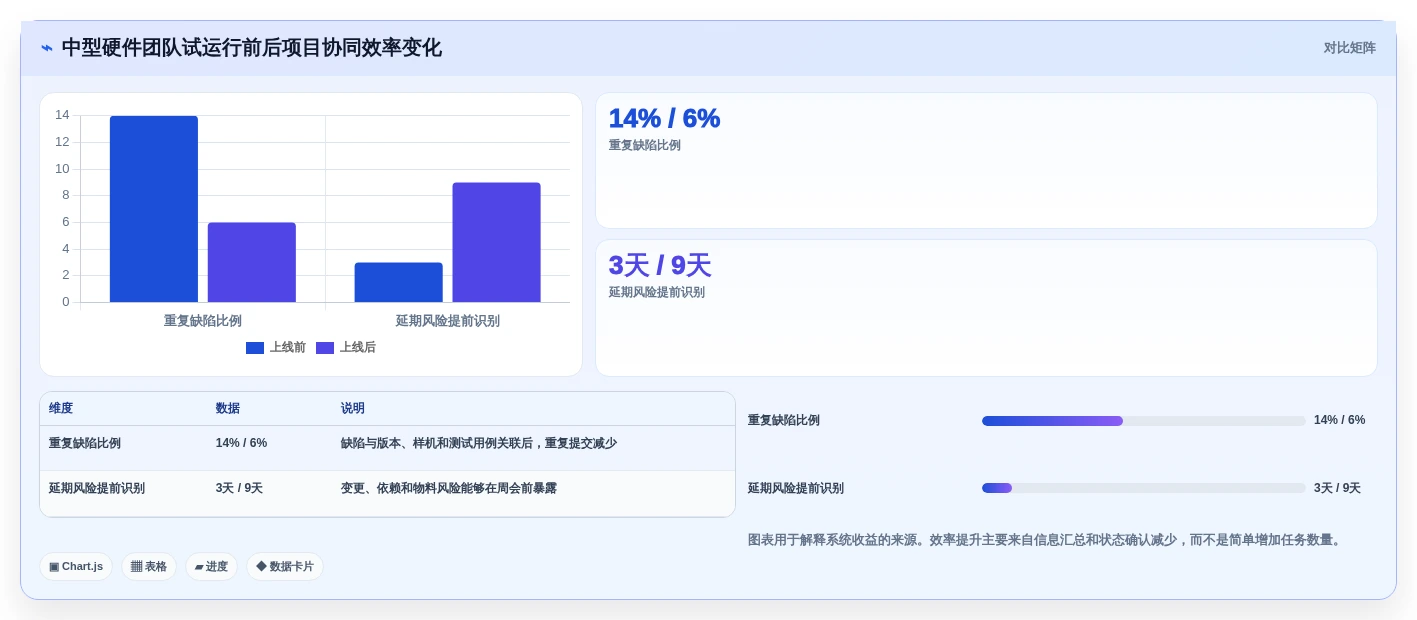The height and width of the screenshot is (620, 1417).
Task: Click the main title 中型硬件团队试运行前后项目协同效率变化
Action: coord(251,48)
